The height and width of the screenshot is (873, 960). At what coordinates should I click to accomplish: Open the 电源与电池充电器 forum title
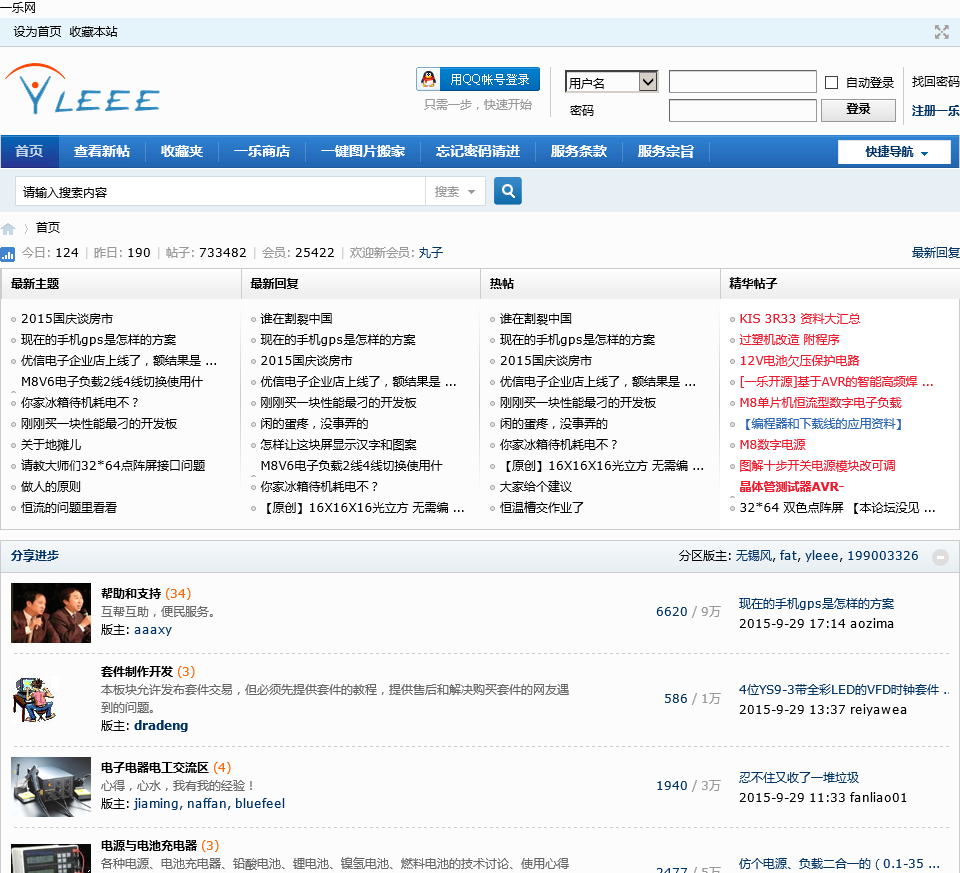click(149, 846)
